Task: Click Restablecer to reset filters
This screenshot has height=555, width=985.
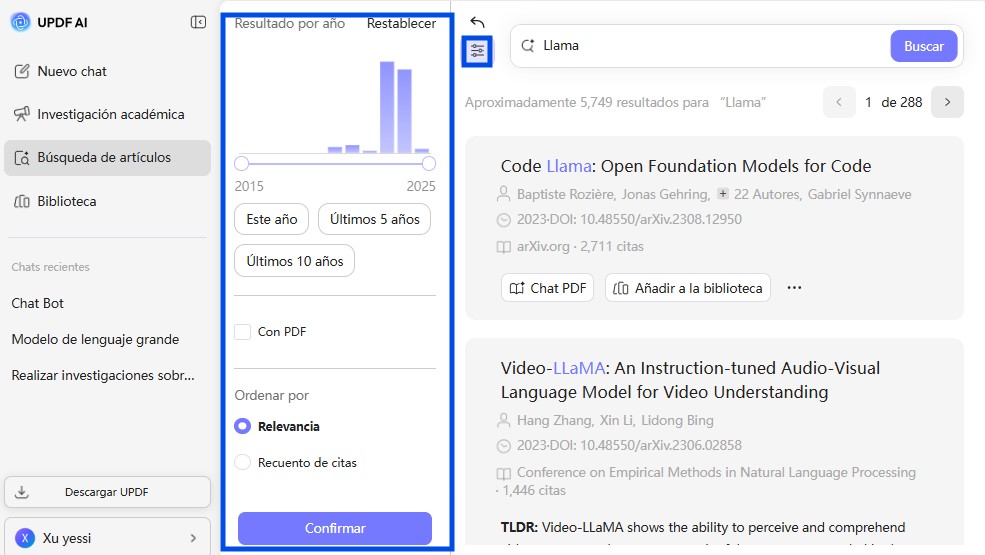Action: (401, 23)
